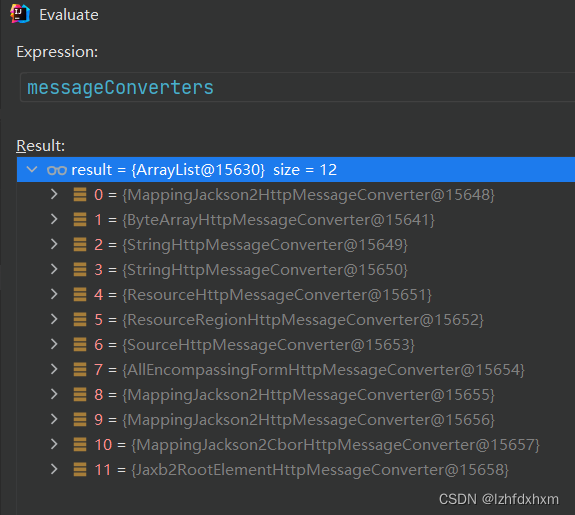
Task: Select the text {MappingJackson2HttpMessageConverter@15648}
Action: pos(308,195)
